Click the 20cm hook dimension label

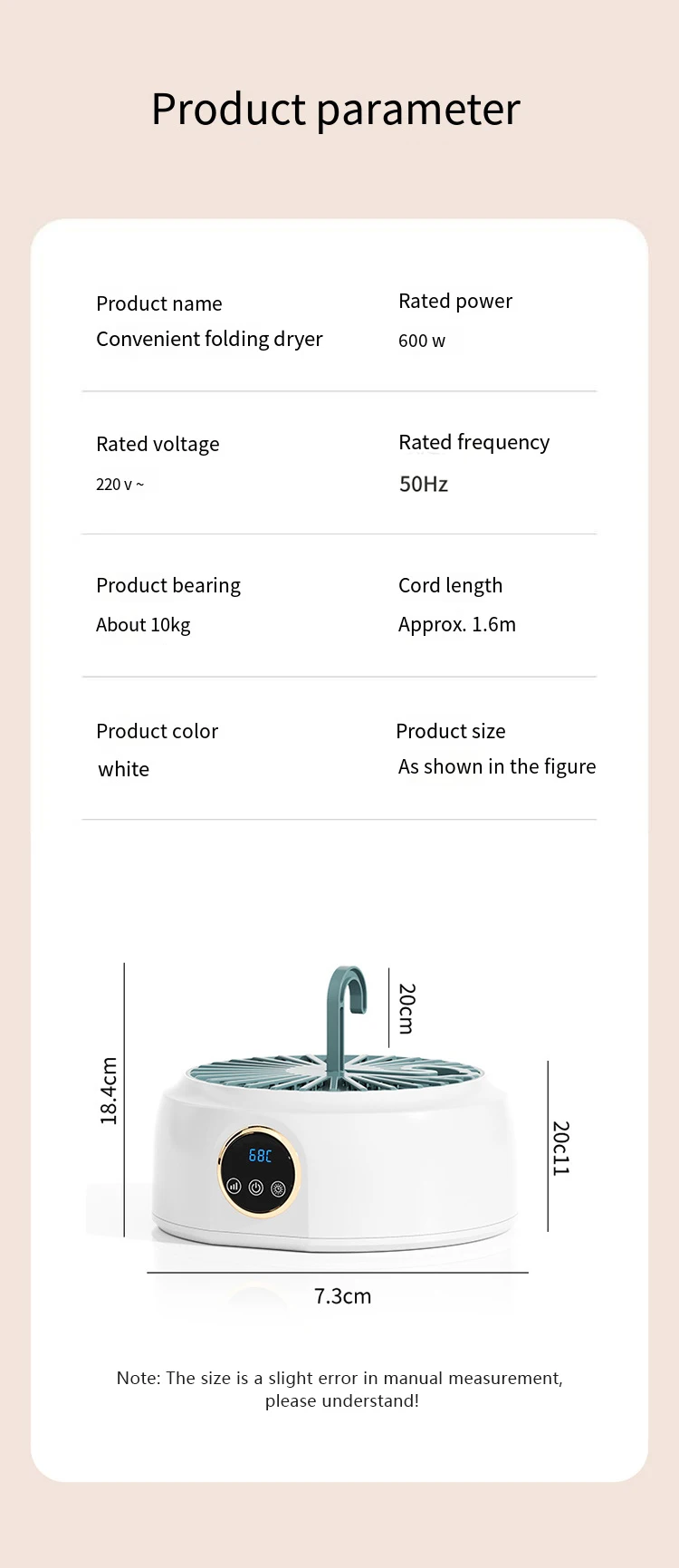point(406,1008)
